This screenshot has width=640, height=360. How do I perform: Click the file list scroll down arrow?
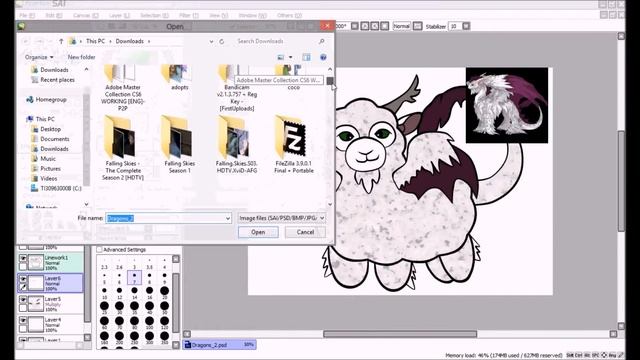pyautogui.click(x=330, y=204)
